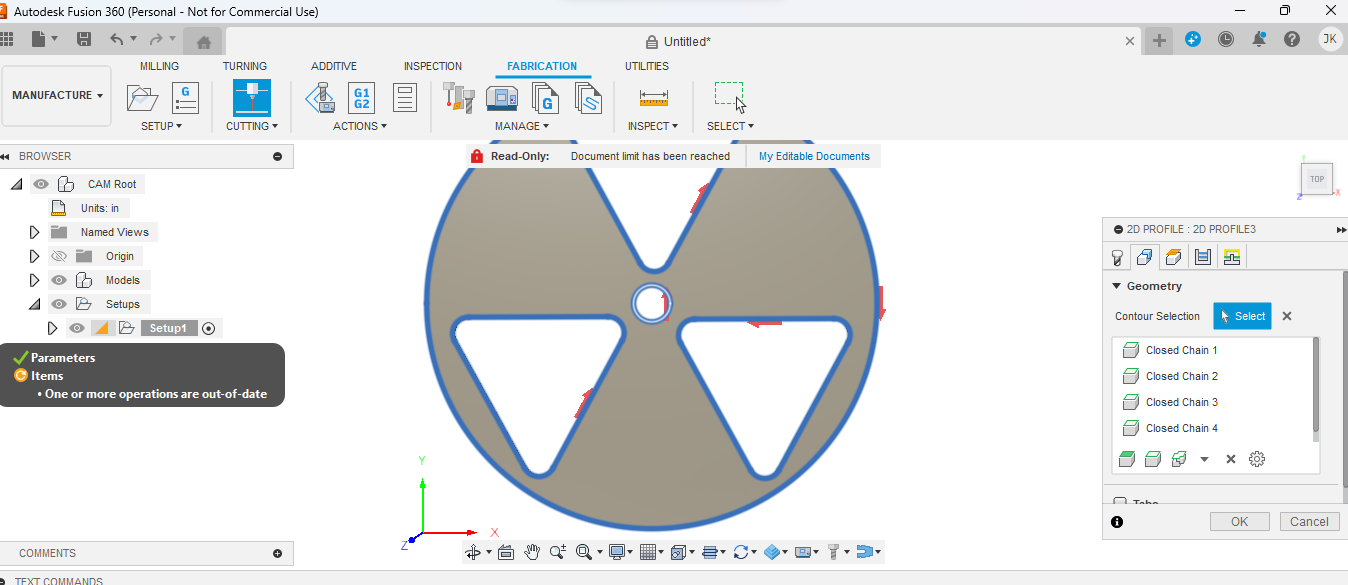Expand the CUTTING dropdown menu
Image resolution: width=1348 pixels, height=585 pixels.
(252, 126)
